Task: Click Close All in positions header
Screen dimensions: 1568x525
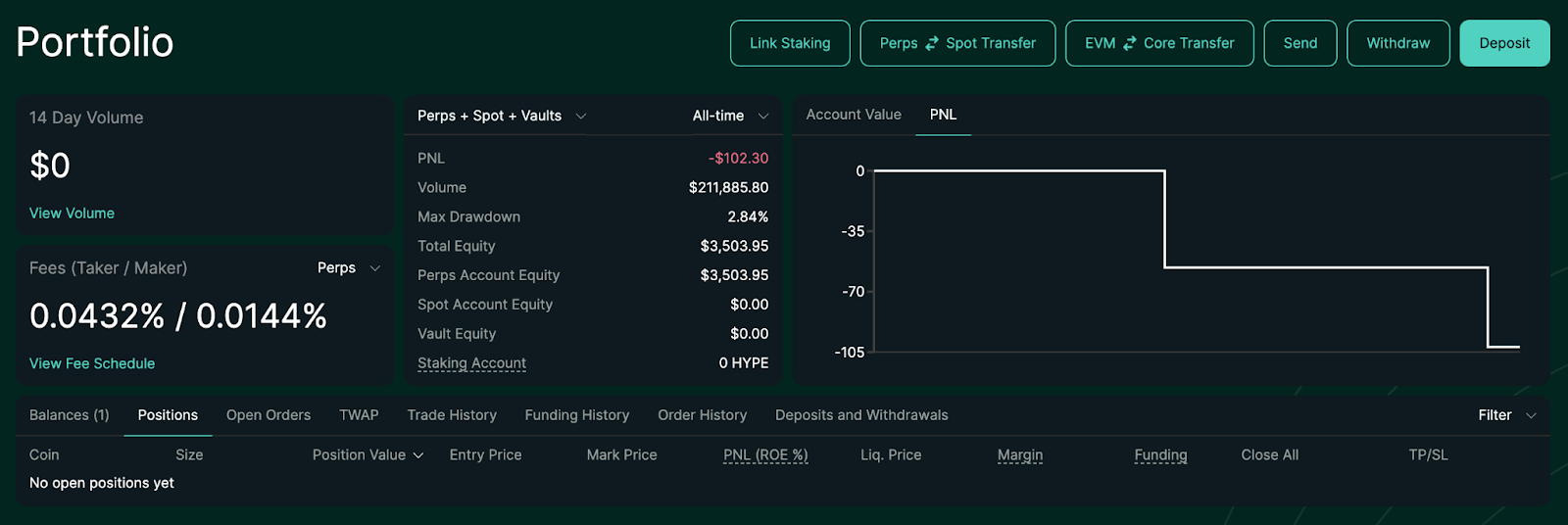Action: pyautogui.click(x=1269, y=455)
